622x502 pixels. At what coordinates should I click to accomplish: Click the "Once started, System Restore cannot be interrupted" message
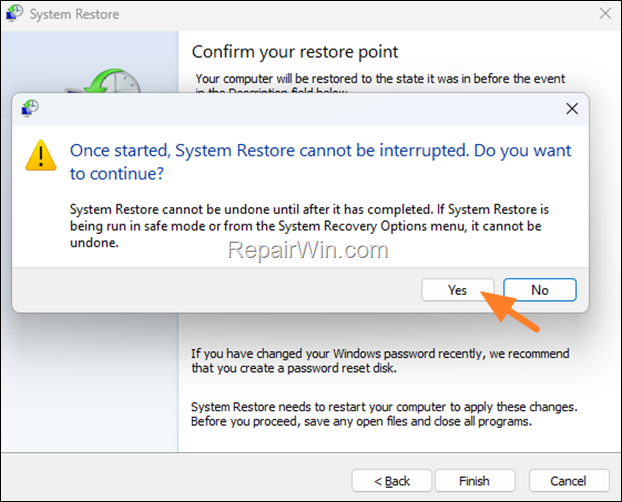[x=321, y=162]
